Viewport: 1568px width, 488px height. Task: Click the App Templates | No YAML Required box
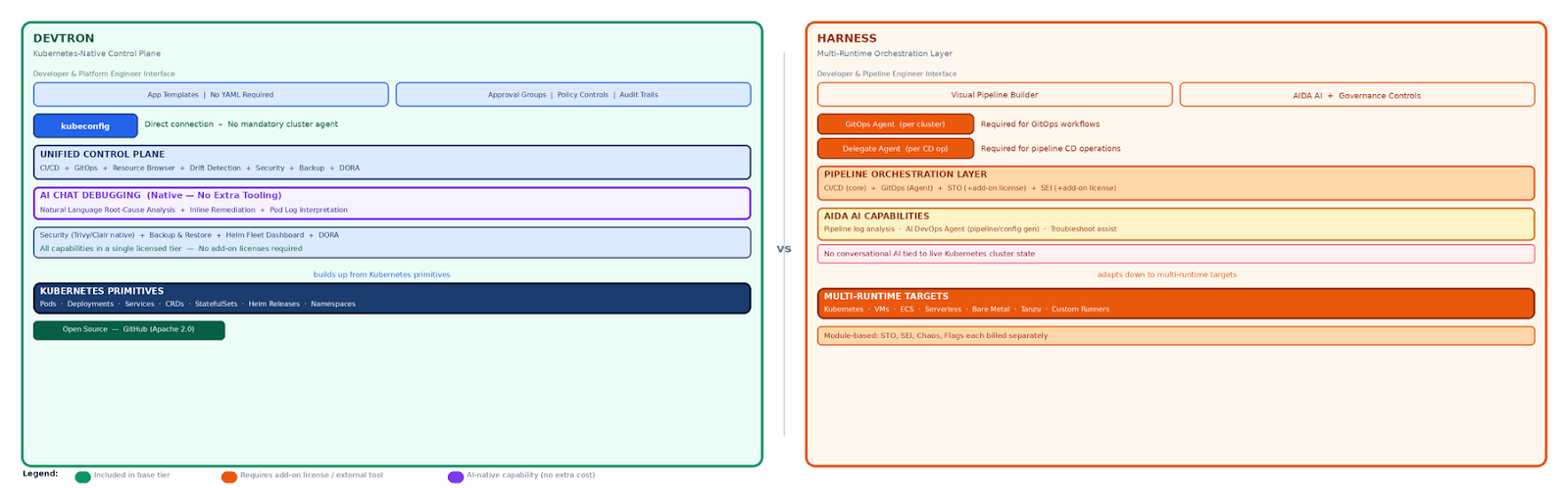coord(211,95)
